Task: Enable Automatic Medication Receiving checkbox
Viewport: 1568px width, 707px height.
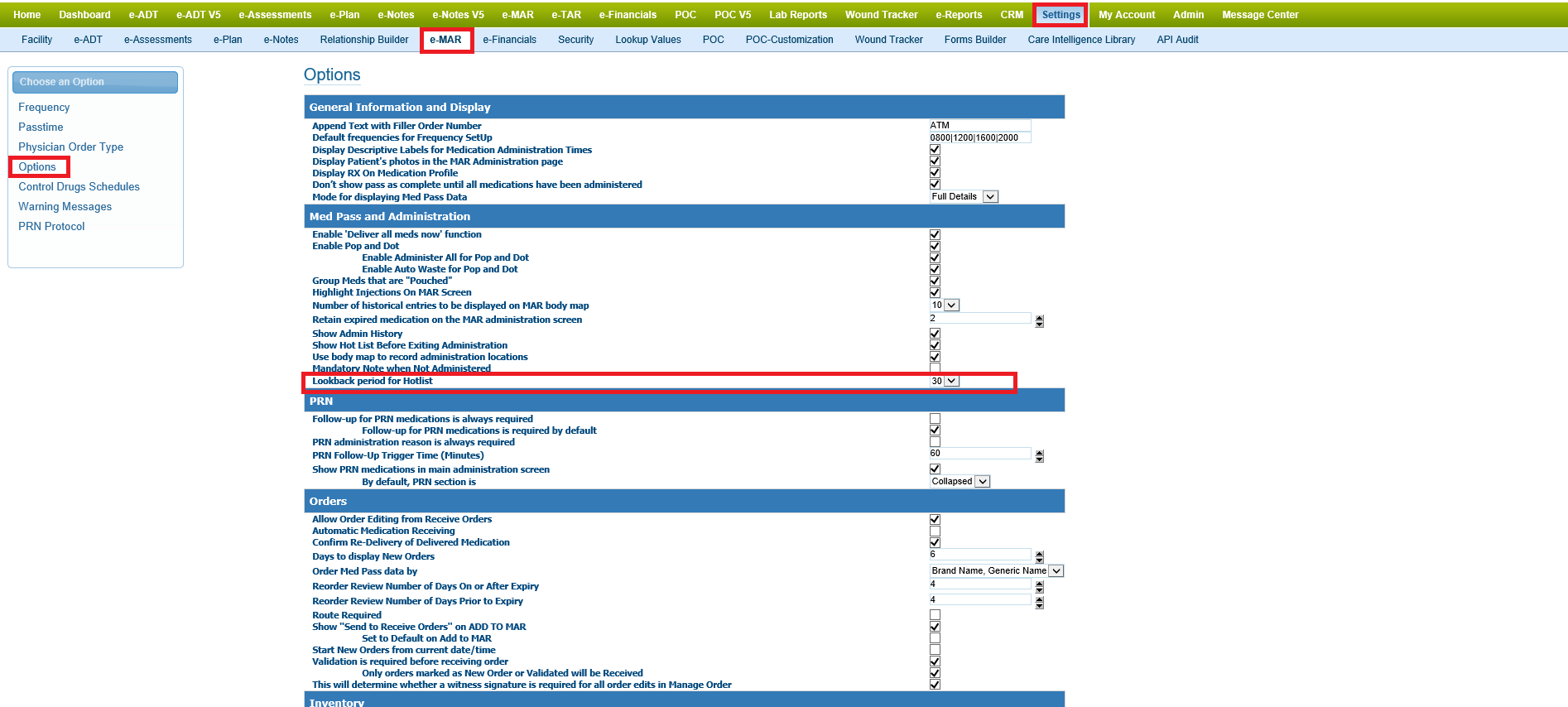Action: tap(935, 531)
